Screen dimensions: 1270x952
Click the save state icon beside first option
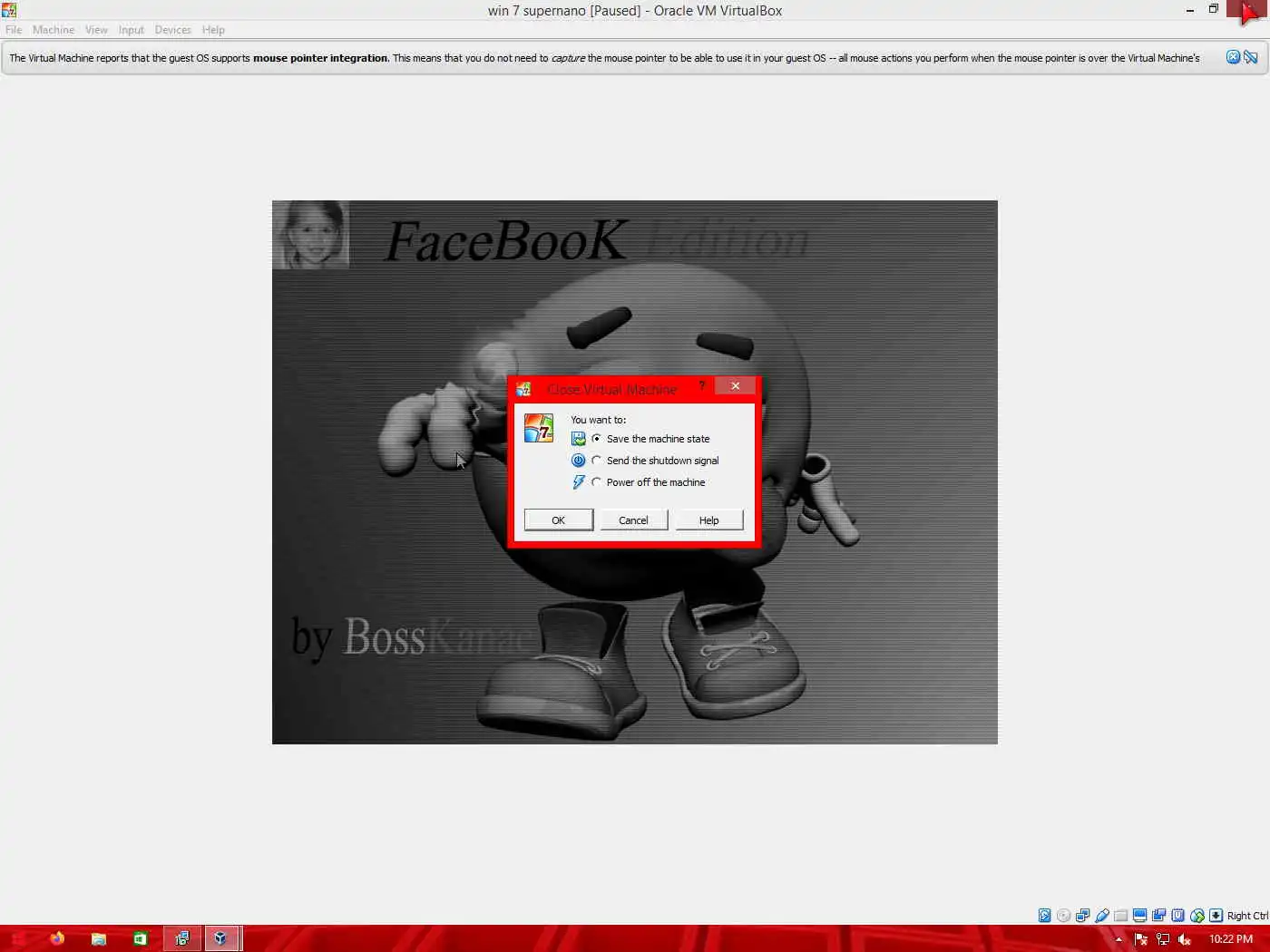tap(579, 439)
